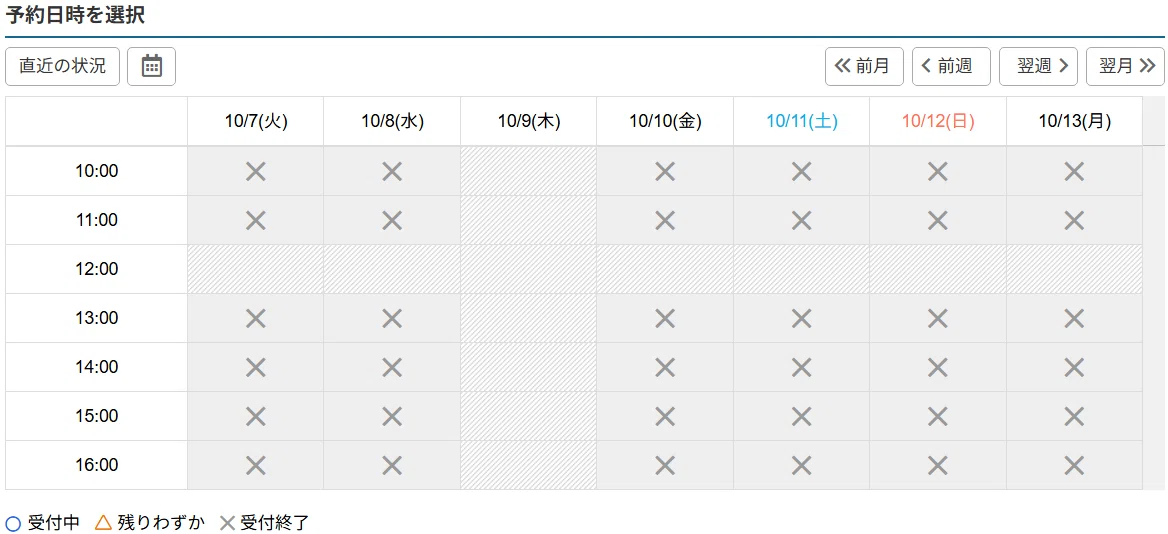Jump to next month with 翌月
The image size is (1168, 534).
pyautogui.click(x=1126, y=66)
